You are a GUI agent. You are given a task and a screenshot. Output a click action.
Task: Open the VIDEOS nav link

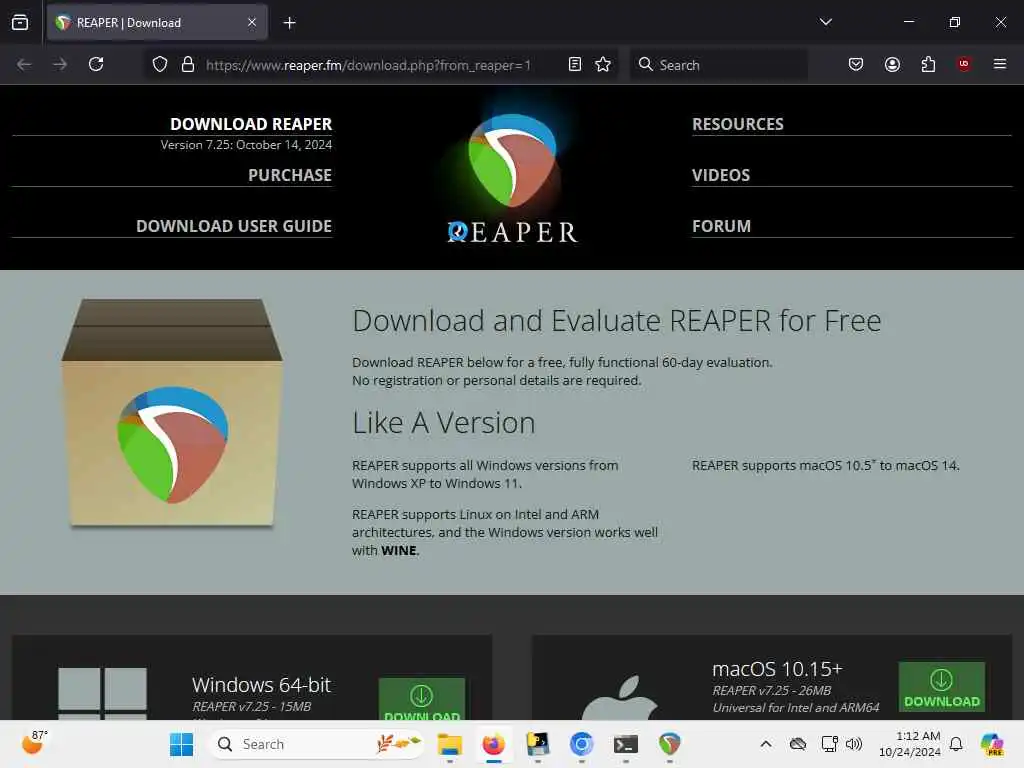(x=721, y=175)
